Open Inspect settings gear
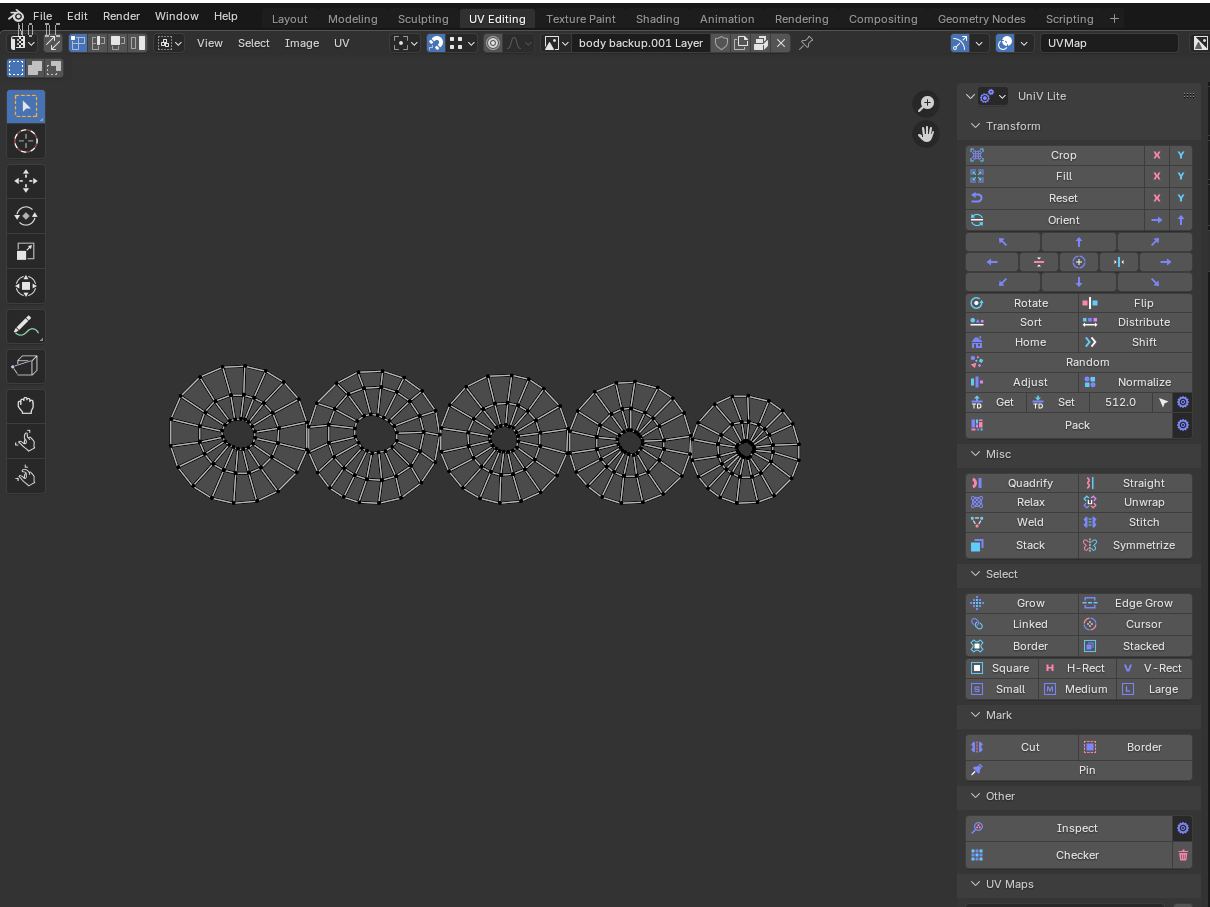Viewport: 1210px width, 907px height. coord(1183,828)
